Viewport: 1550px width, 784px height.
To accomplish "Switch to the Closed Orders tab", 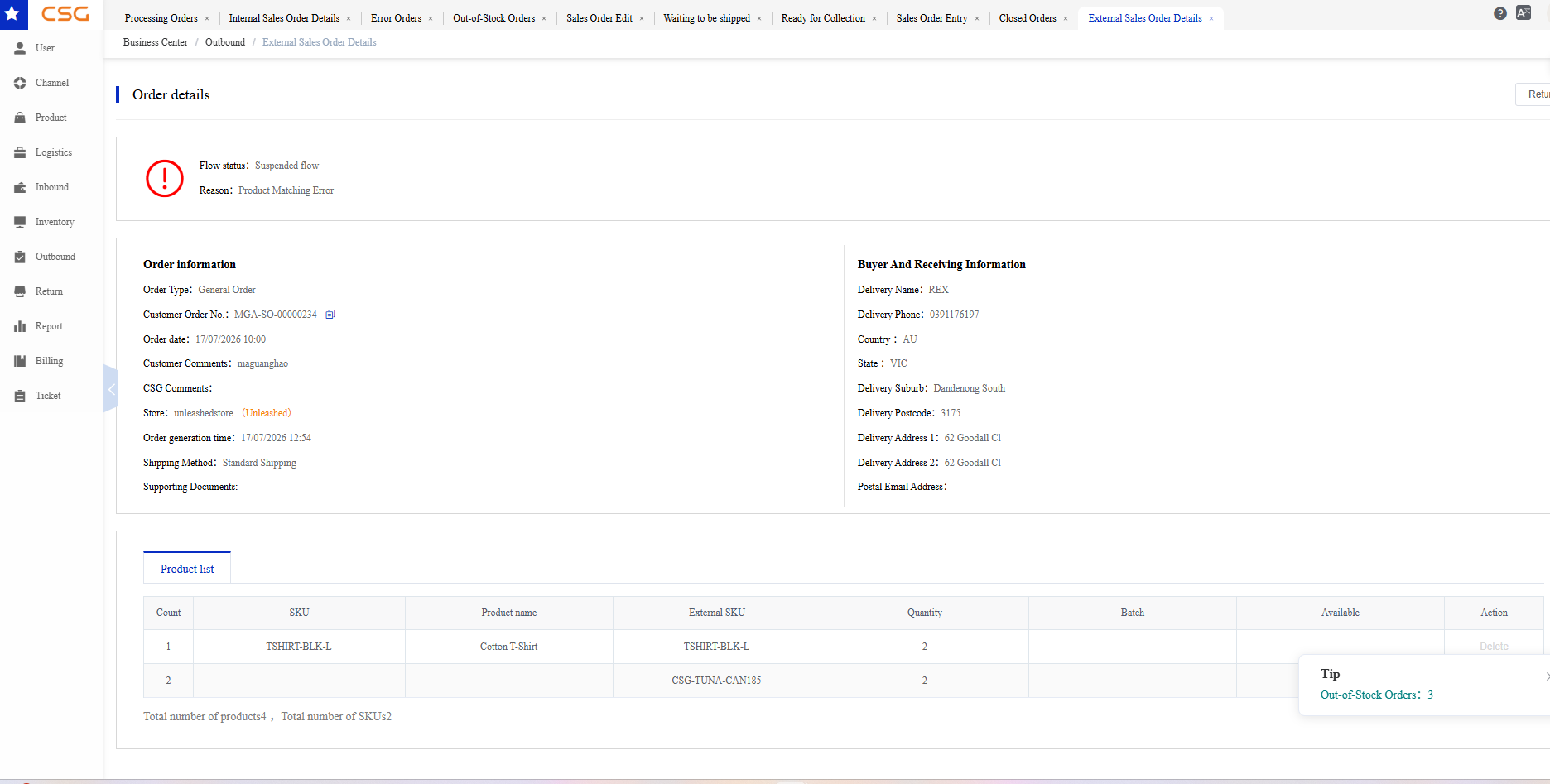I will tap(1028, 18).
